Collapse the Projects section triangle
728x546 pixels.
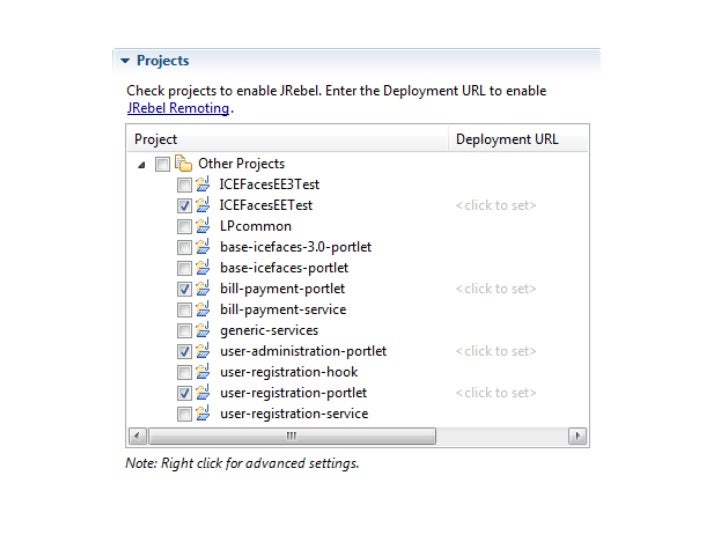125,61
